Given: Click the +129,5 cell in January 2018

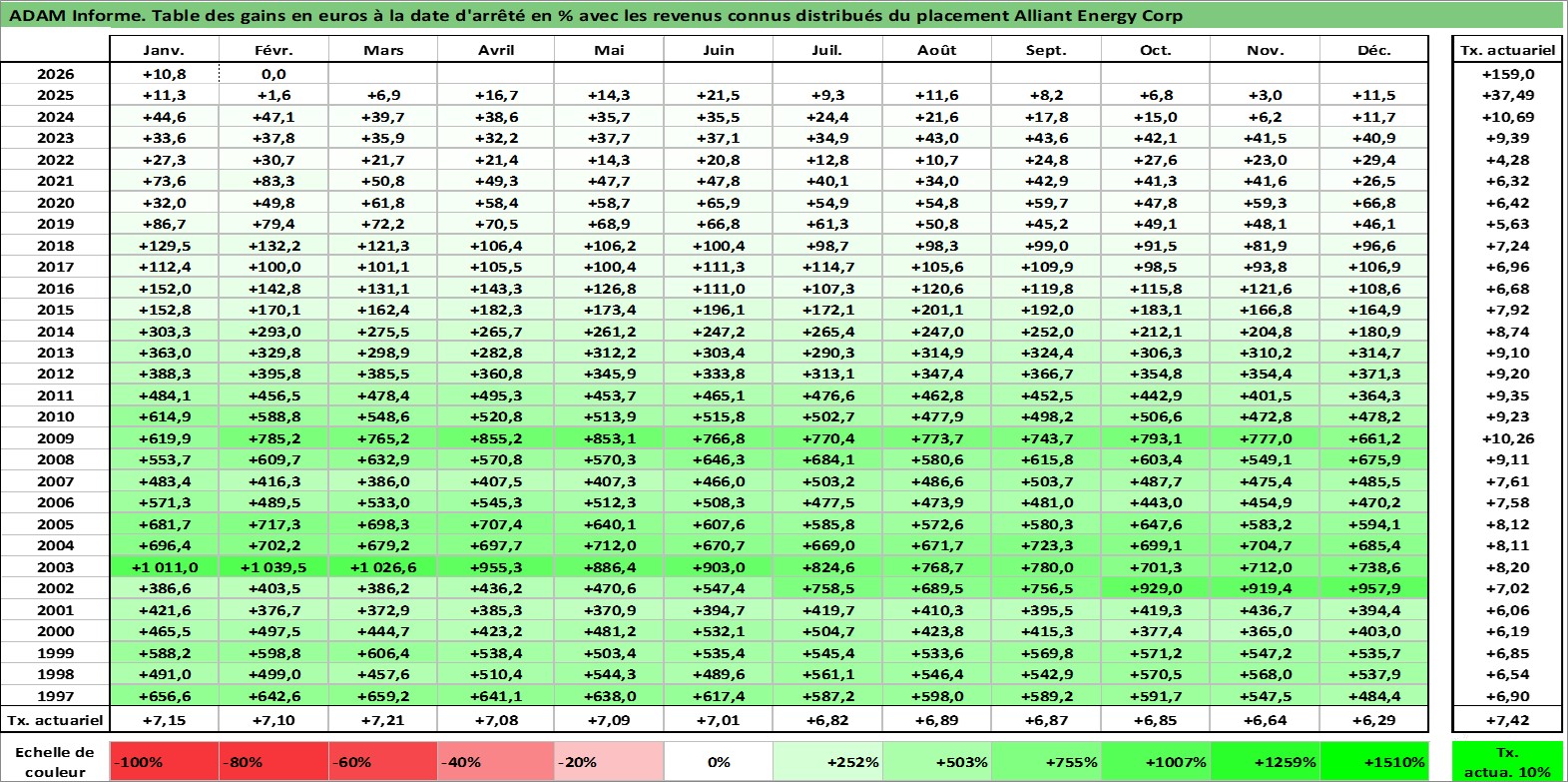Looking at the screenshot, I should coord(164,246).
